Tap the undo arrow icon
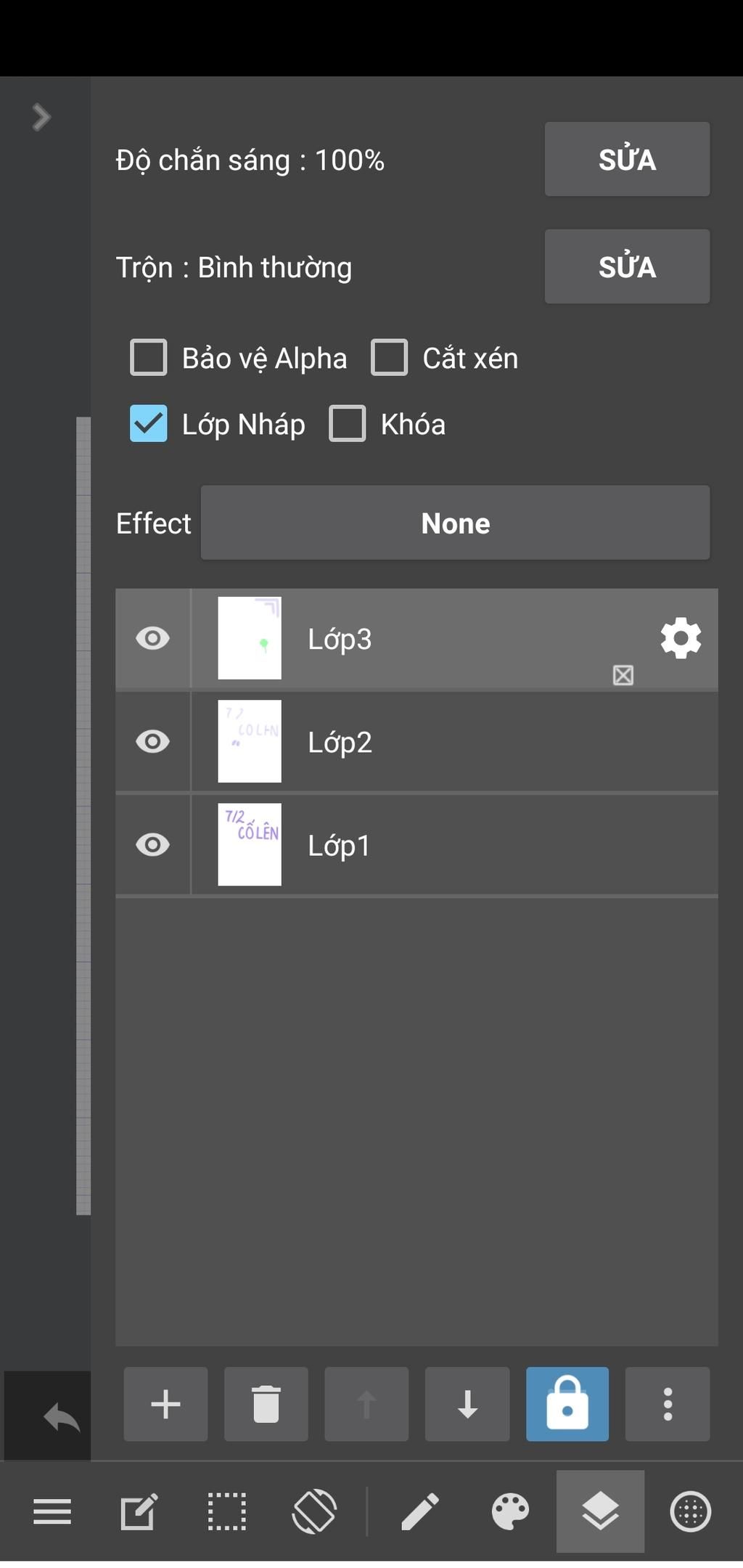The height and width of the screenshot is (1568, 743). coord(62,1417)
